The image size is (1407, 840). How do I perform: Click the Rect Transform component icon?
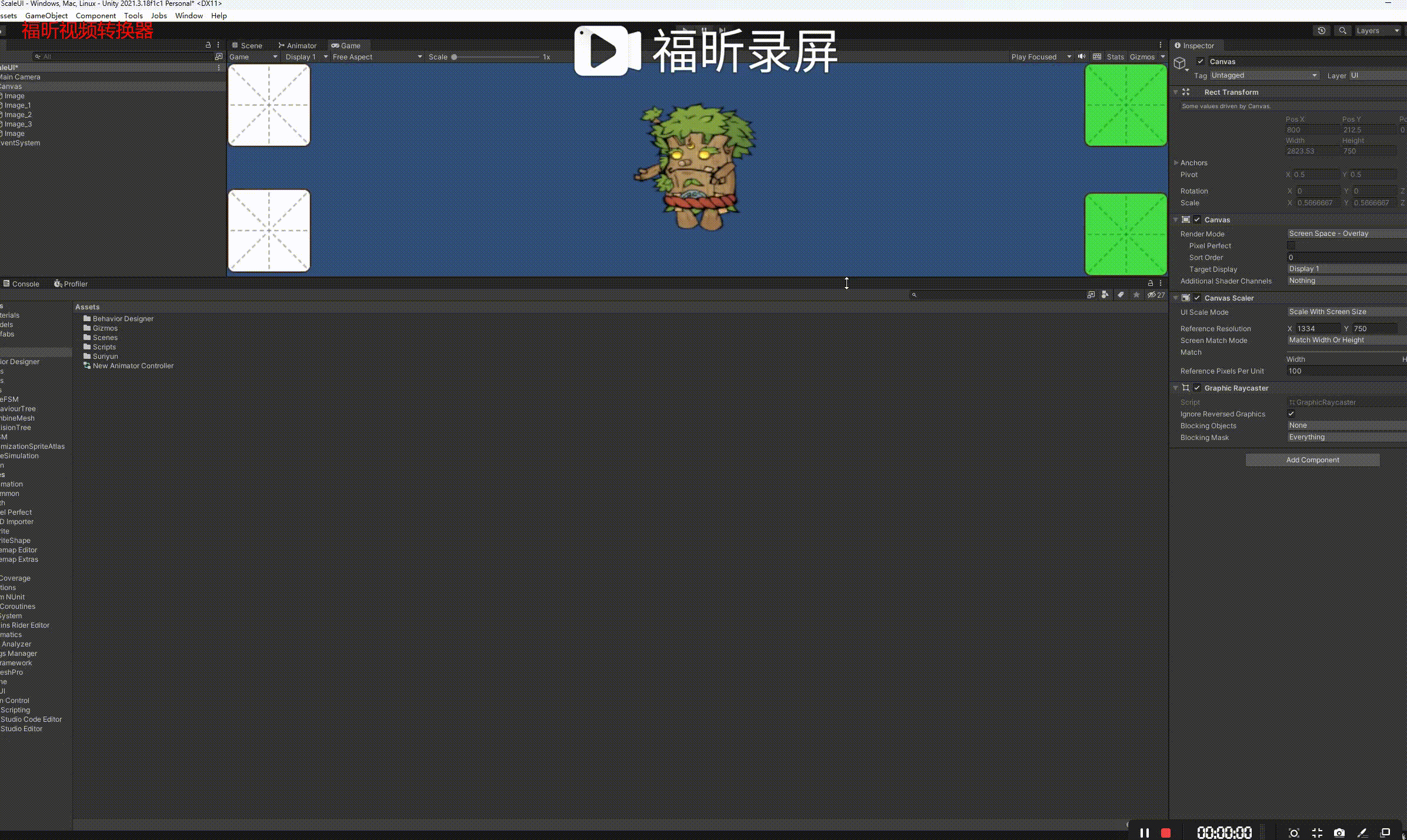pos(1186,92)
